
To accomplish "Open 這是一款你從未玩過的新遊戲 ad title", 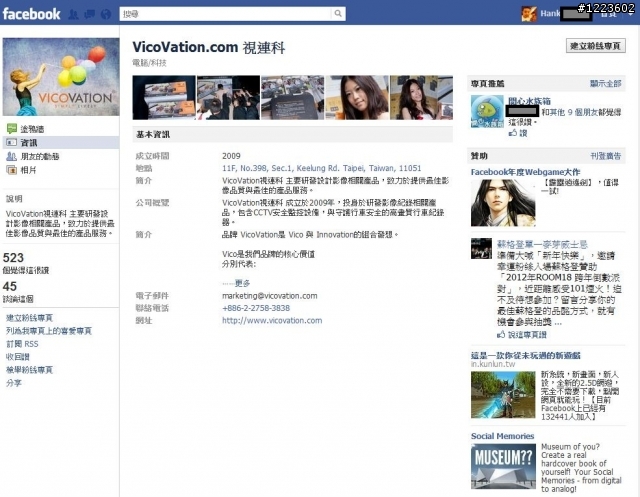I will point(525,355).
